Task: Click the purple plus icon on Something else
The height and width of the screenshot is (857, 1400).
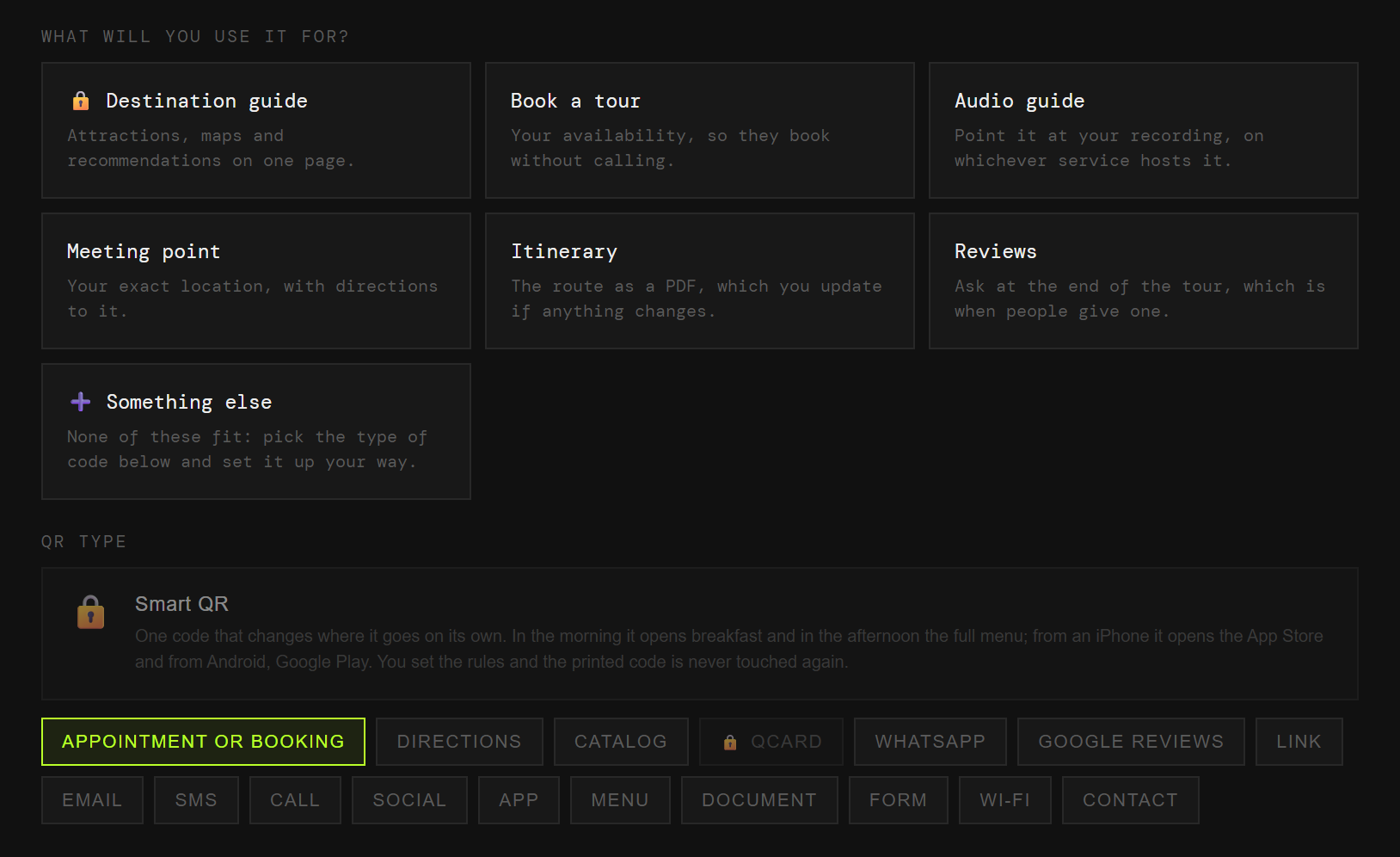Action: pos(81,402)
